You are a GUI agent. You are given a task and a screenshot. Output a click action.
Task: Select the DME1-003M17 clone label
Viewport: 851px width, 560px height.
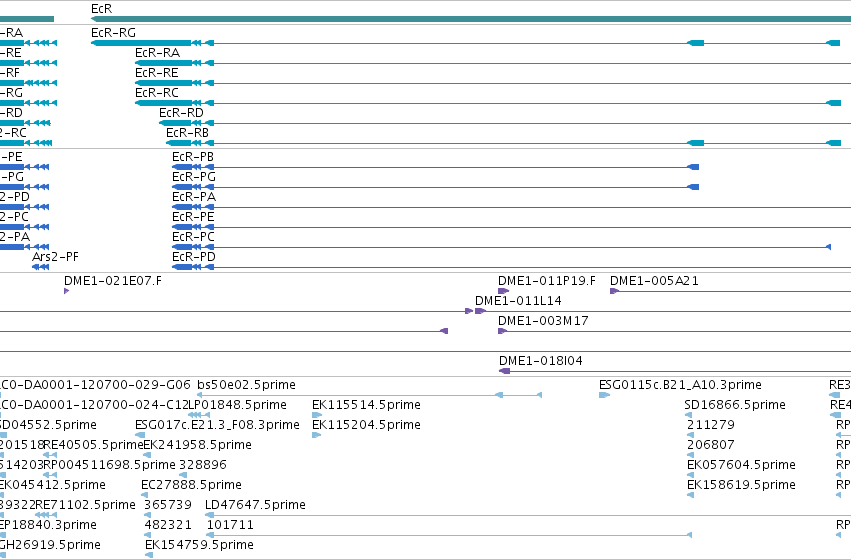(543, 321)
